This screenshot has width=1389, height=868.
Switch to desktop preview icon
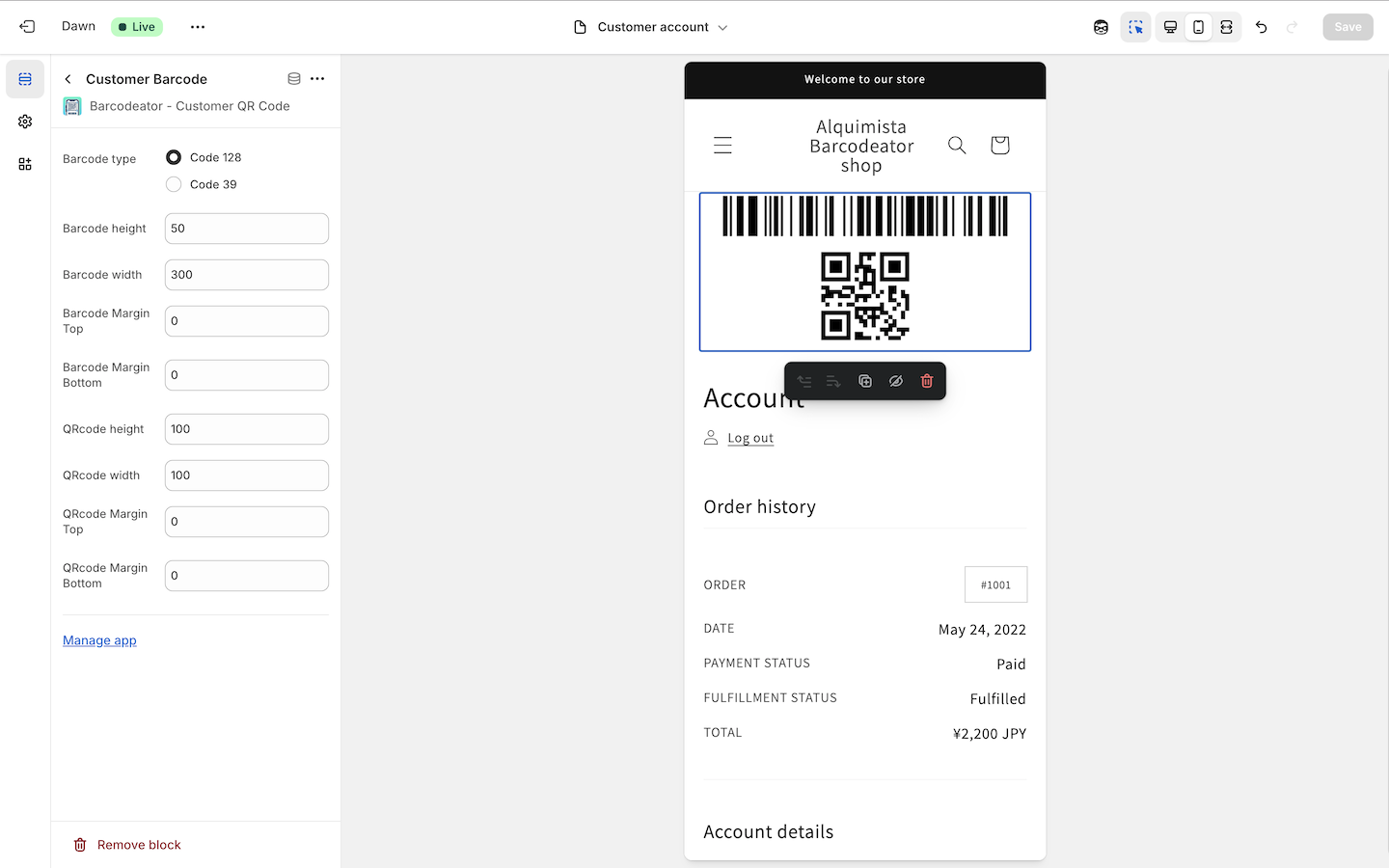1170,27
